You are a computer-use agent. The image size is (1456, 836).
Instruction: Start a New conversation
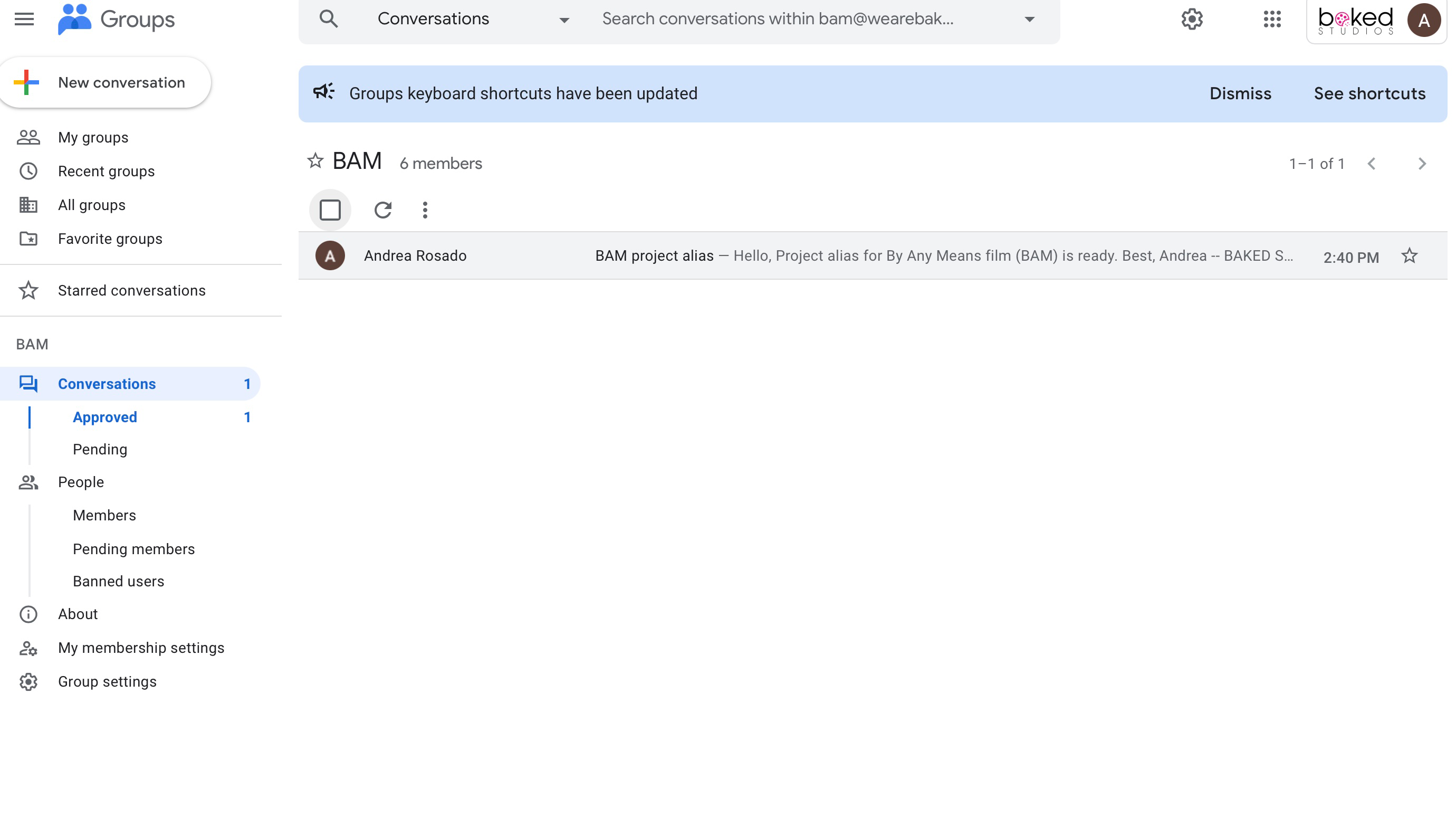pos(106,83)
